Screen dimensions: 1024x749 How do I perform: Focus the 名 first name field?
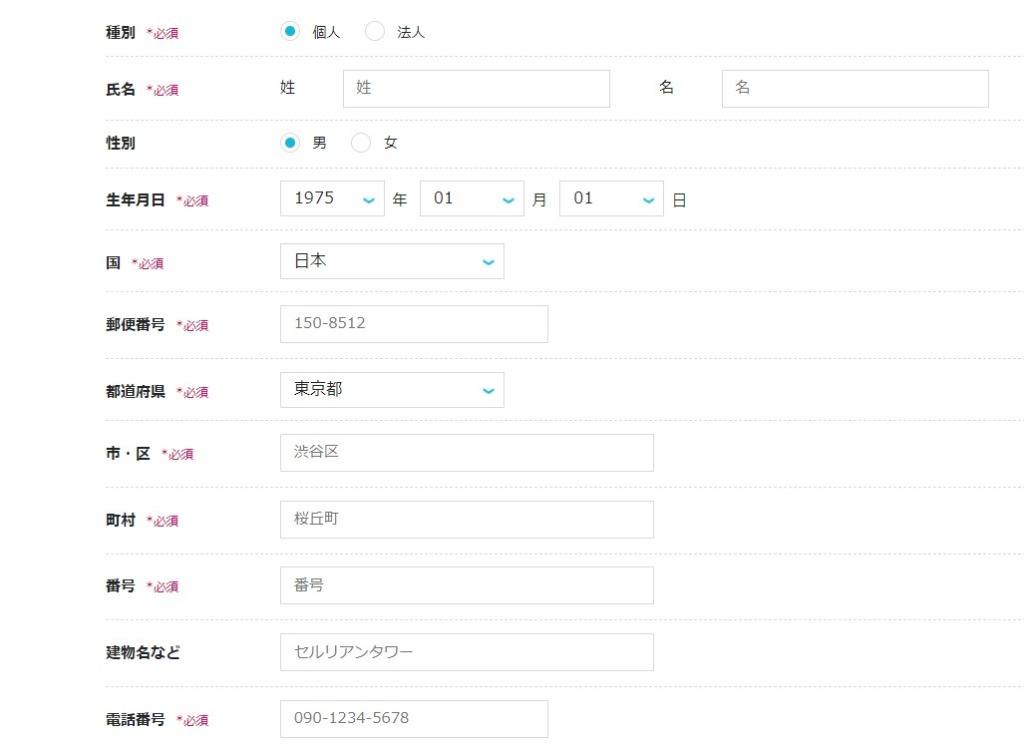(x=856, y=89)
